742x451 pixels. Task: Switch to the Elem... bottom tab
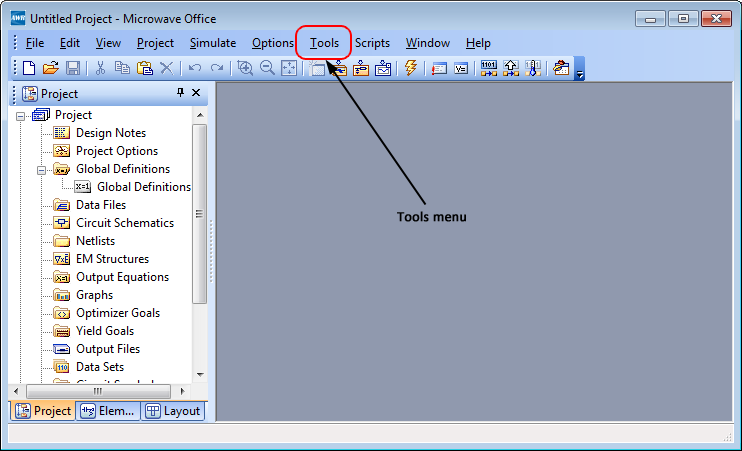(108, 411)
